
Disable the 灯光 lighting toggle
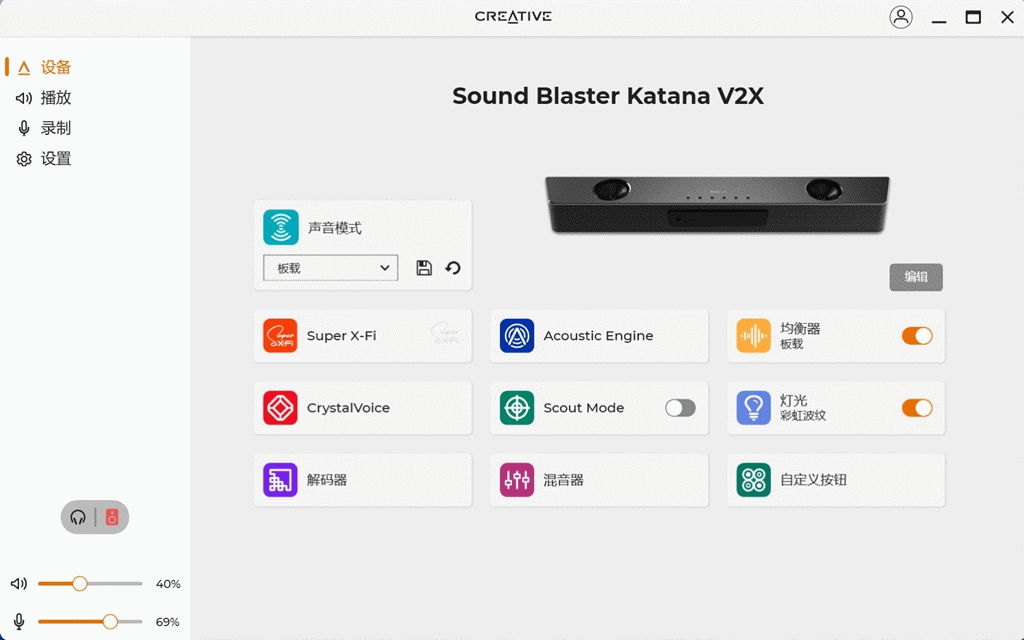point(917,408)
